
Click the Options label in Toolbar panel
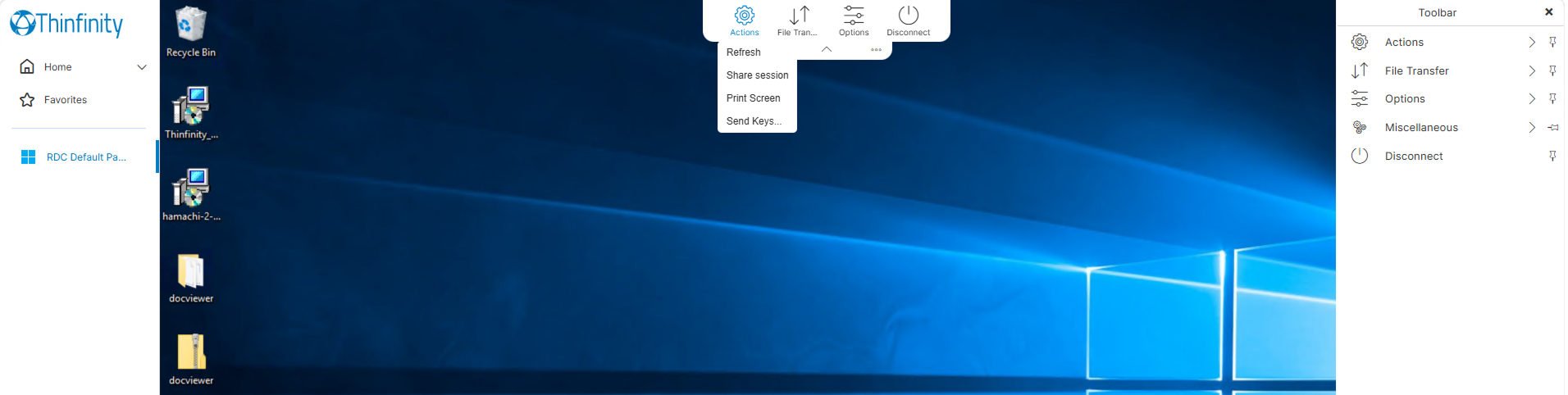(x=1405, y=98)
